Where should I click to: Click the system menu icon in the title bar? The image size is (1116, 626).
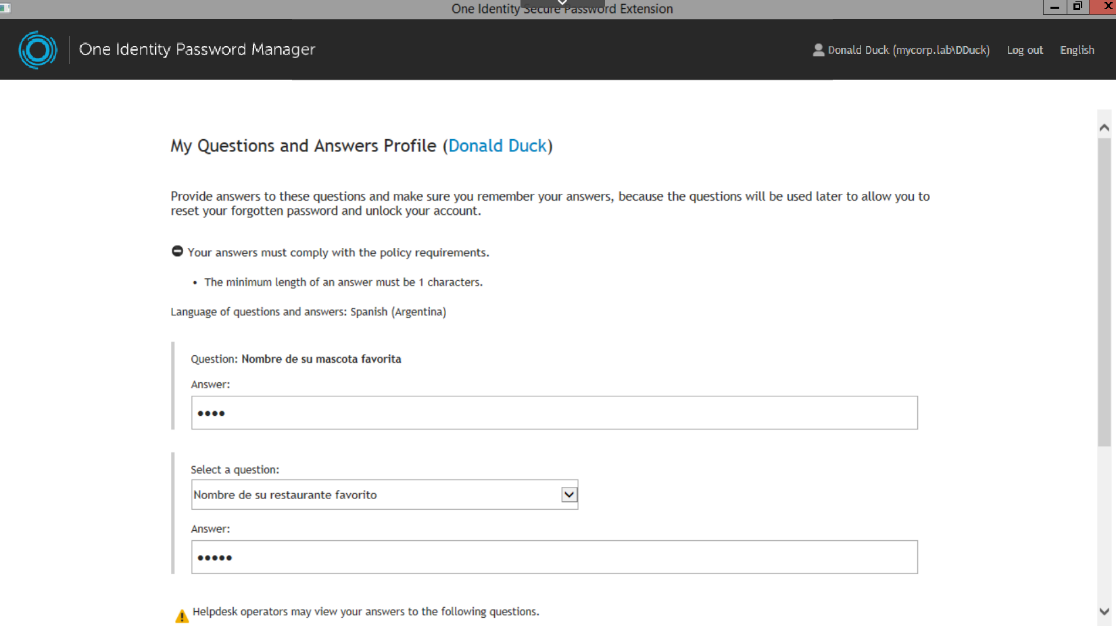(5, 8)
